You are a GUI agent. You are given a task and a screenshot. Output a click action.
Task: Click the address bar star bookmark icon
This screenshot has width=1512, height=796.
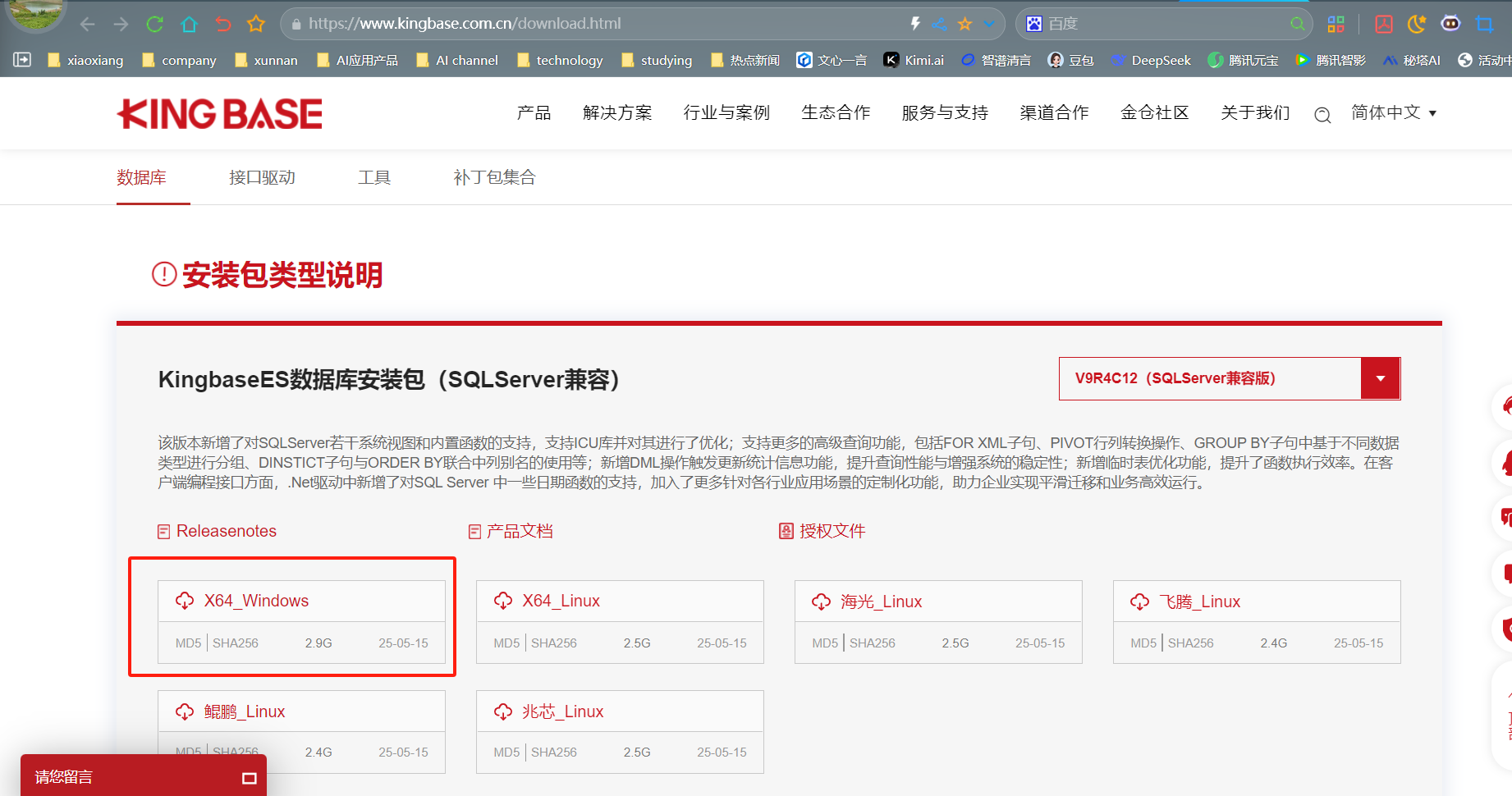964,24
